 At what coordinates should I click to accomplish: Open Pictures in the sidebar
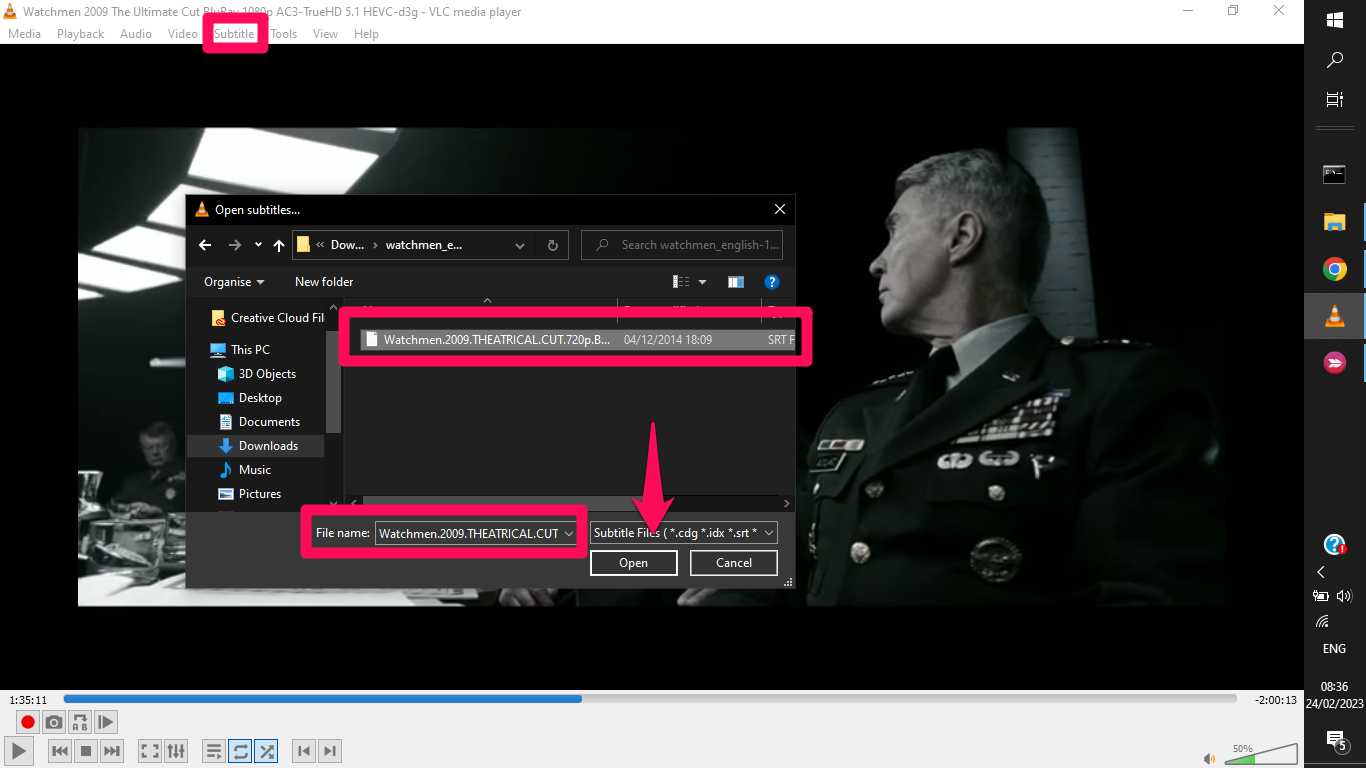[x=249, y=494]
